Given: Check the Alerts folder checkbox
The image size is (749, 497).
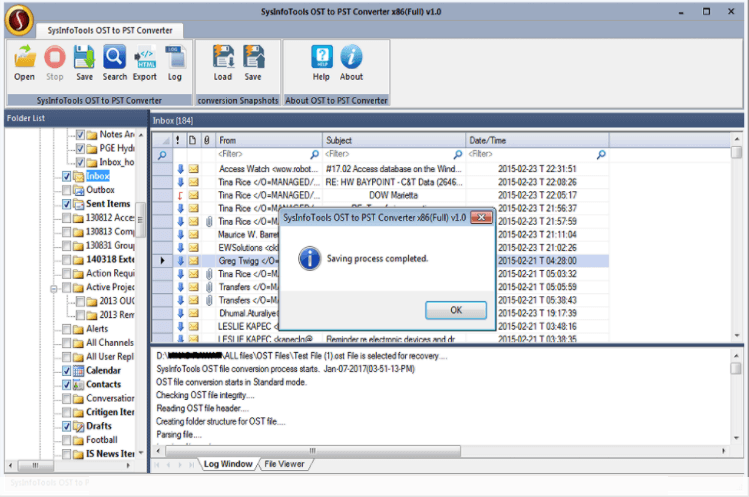Looking at the screenshot, I should point(66,329).
